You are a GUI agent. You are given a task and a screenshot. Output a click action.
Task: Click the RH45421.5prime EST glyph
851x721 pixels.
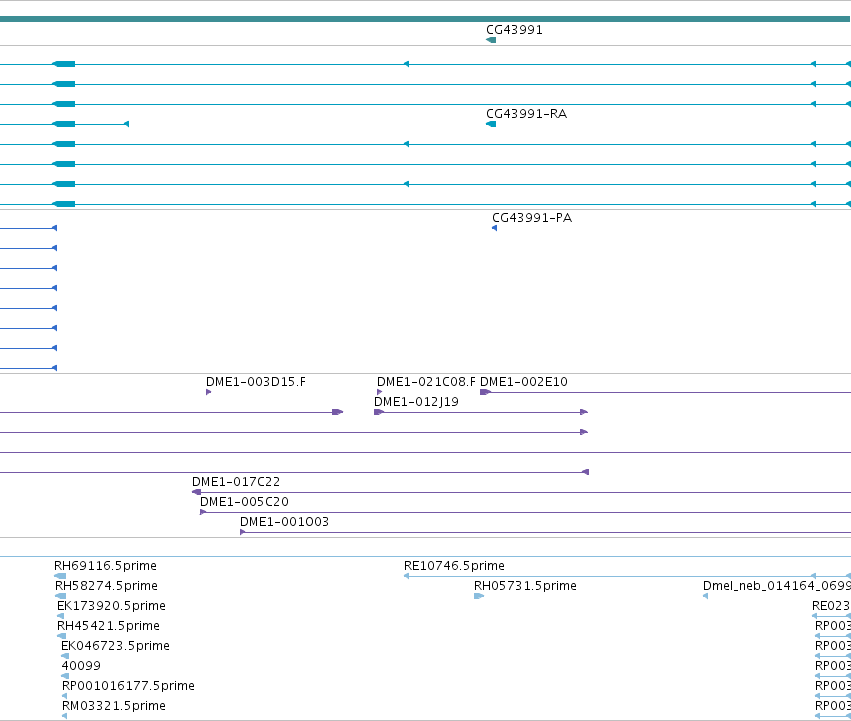(61, 636)
